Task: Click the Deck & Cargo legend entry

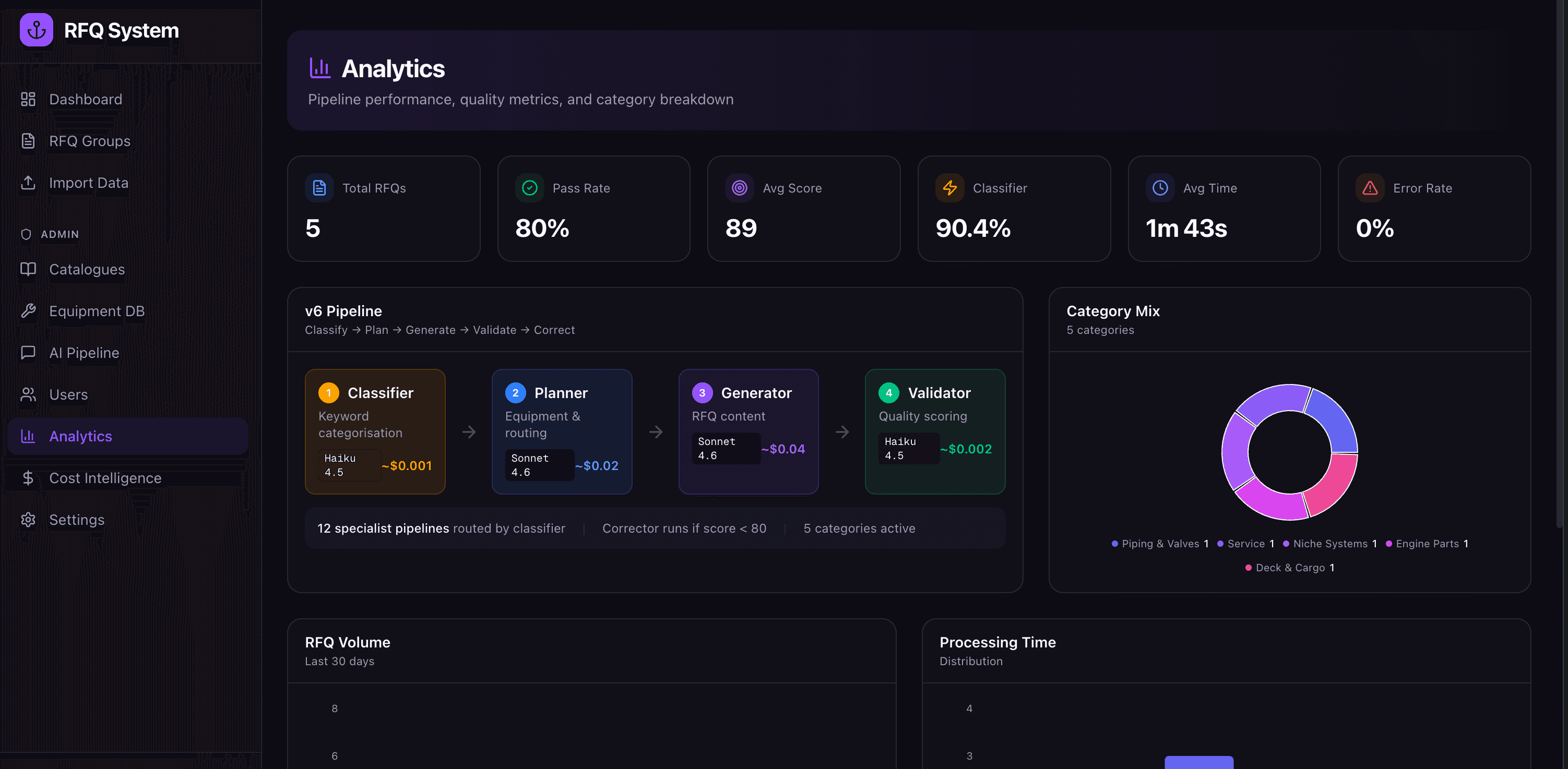Action: [1289, 568]
